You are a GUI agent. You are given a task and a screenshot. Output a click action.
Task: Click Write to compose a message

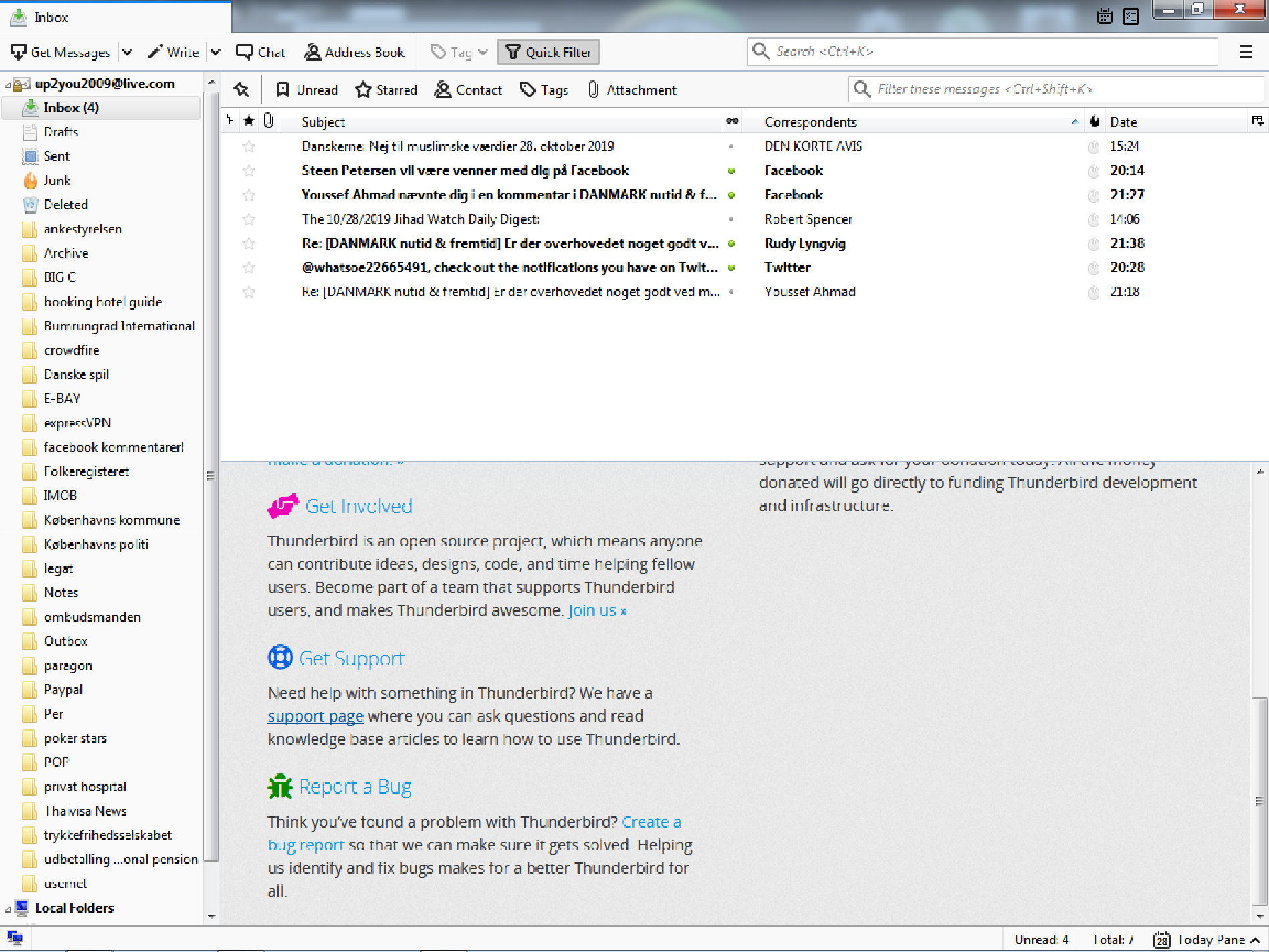[174, 52]
